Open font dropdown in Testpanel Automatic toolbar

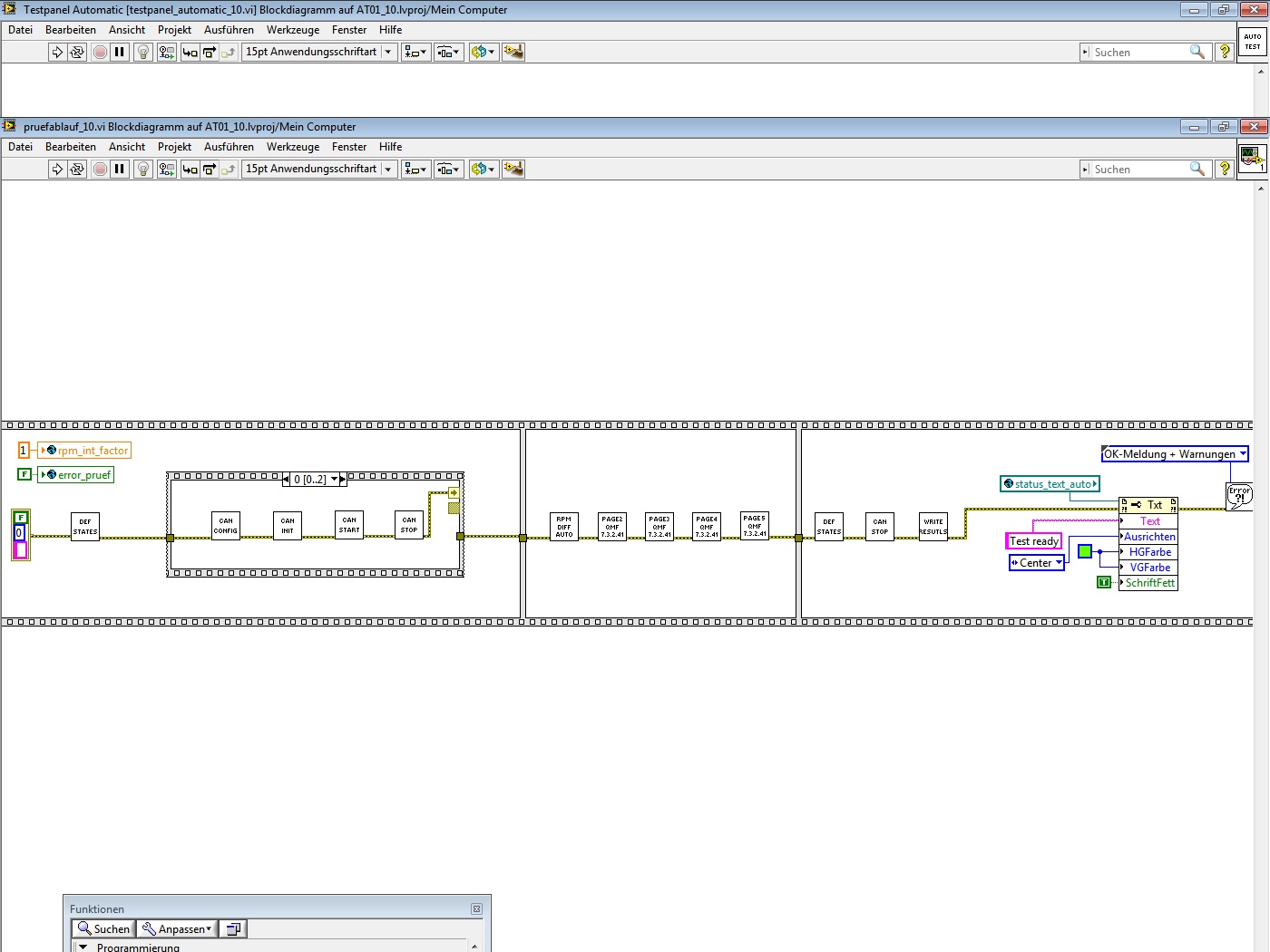point(319,52)
